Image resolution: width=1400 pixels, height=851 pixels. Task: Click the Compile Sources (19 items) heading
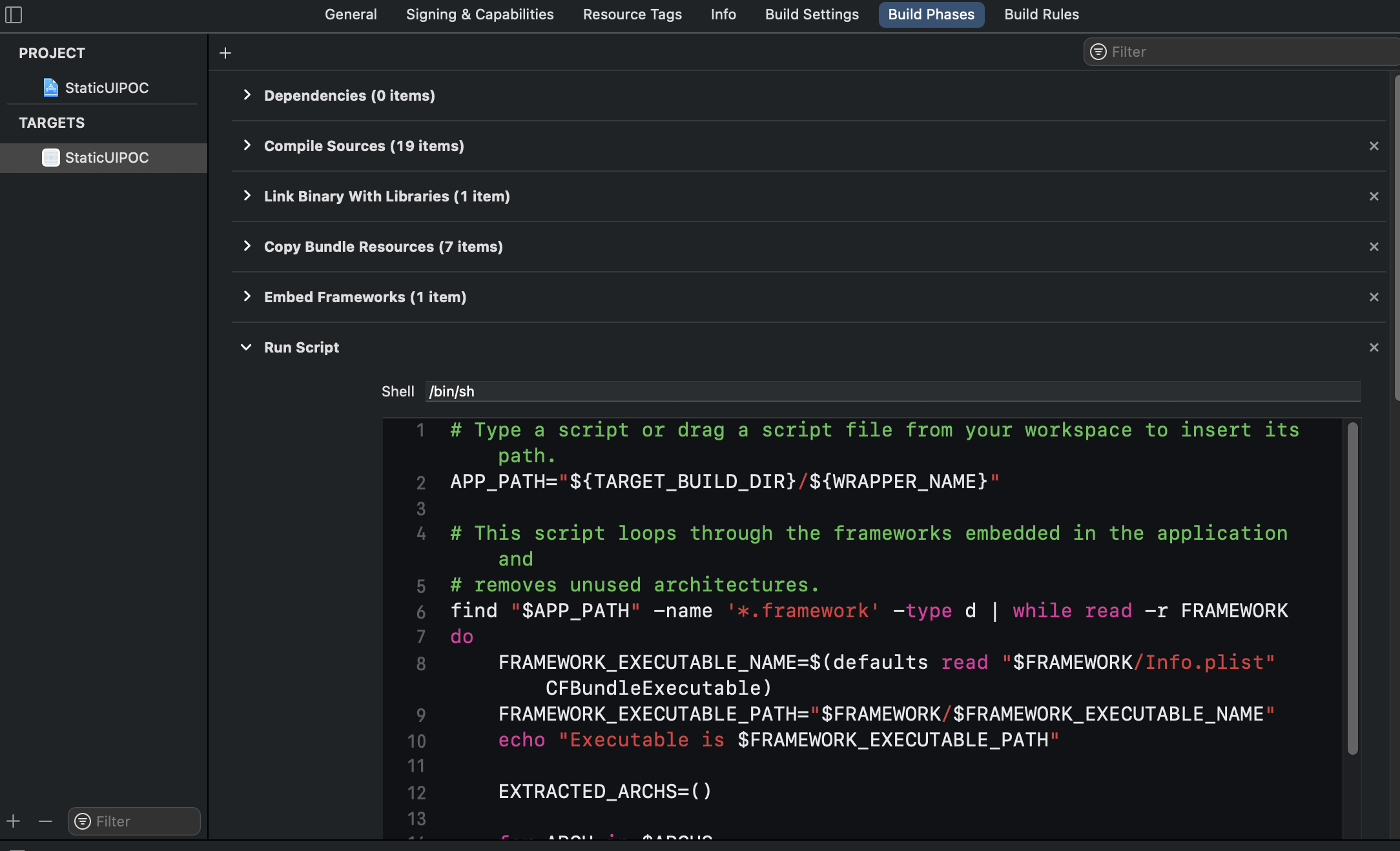pyautogui.click(x=364, y=146)
